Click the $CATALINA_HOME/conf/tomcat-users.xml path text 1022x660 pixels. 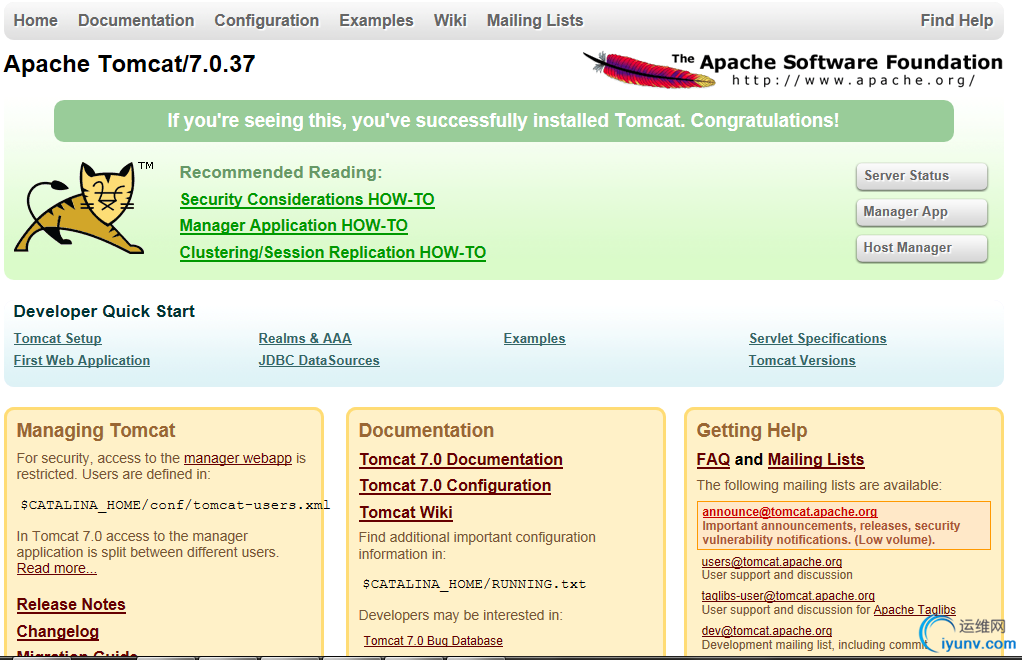[x=175, y=505]
